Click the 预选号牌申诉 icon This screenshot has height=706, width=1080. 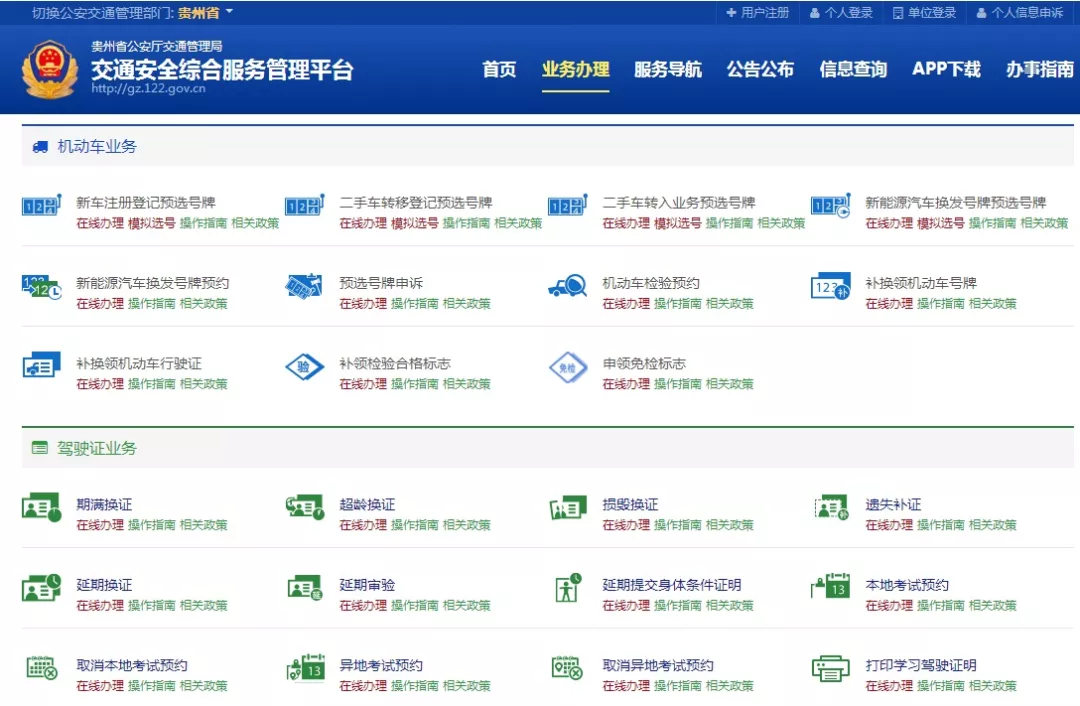[304, 286]
